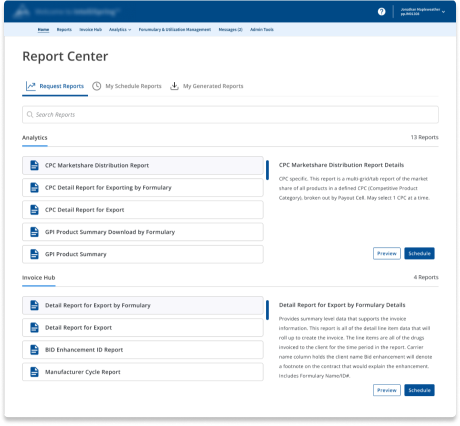Viewport: 460px width, 426px height.
Task: Click document icon of BID Enhancement ID Report
Action: pyautogui.click(x=34, y=350)
